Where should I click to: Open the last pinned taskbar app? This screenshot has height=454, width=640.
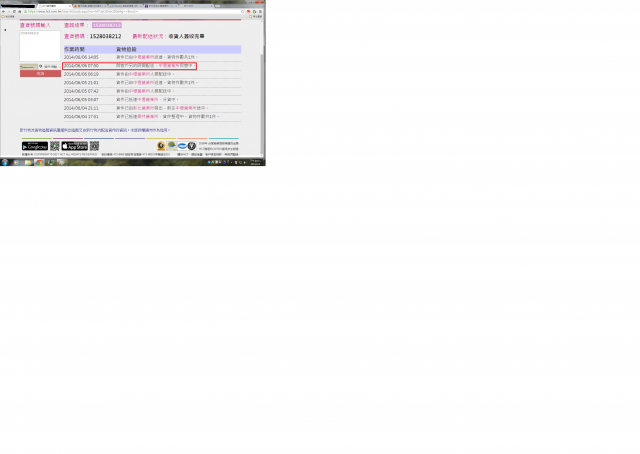(x=62, y=162)
